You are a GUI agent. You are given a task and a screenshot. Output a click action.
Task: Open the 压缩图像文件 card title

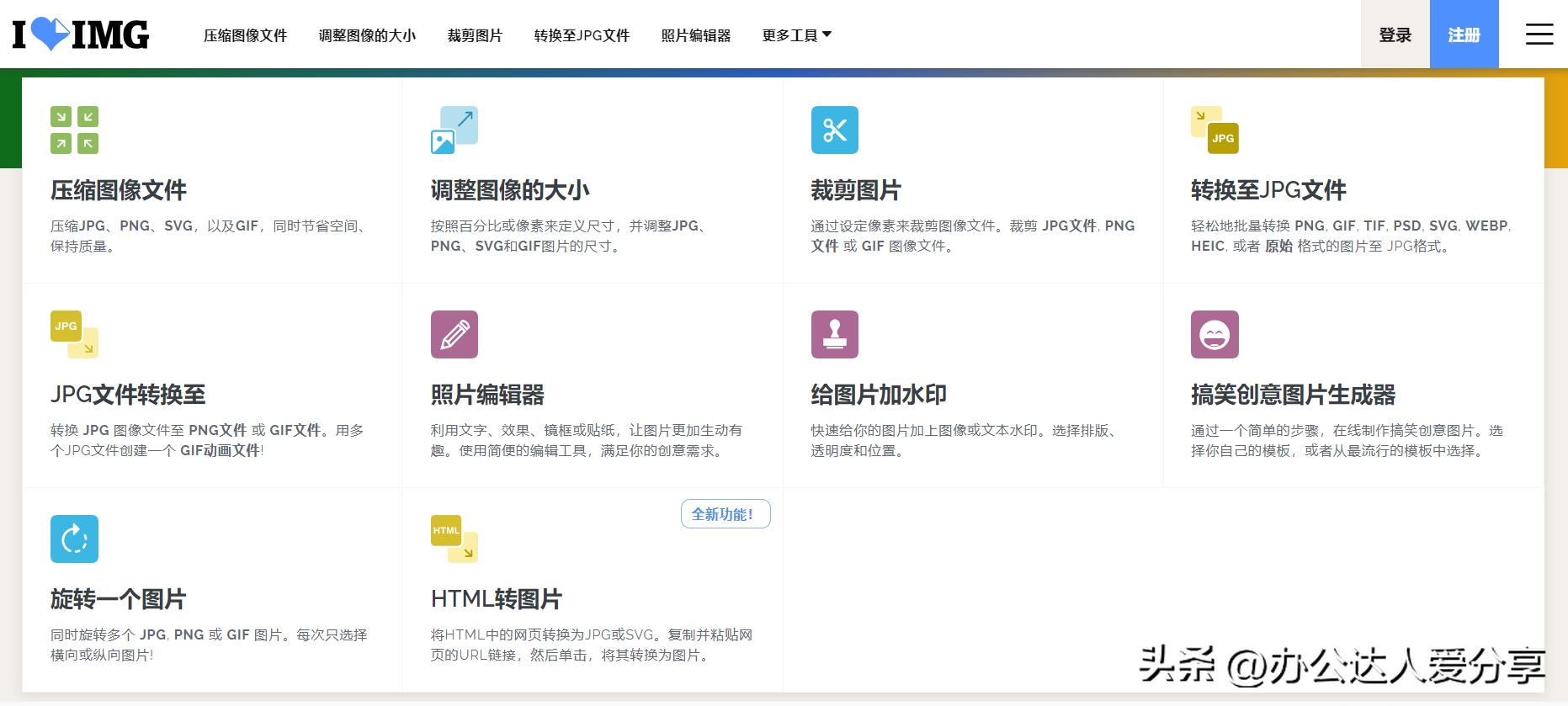point(119,190)
